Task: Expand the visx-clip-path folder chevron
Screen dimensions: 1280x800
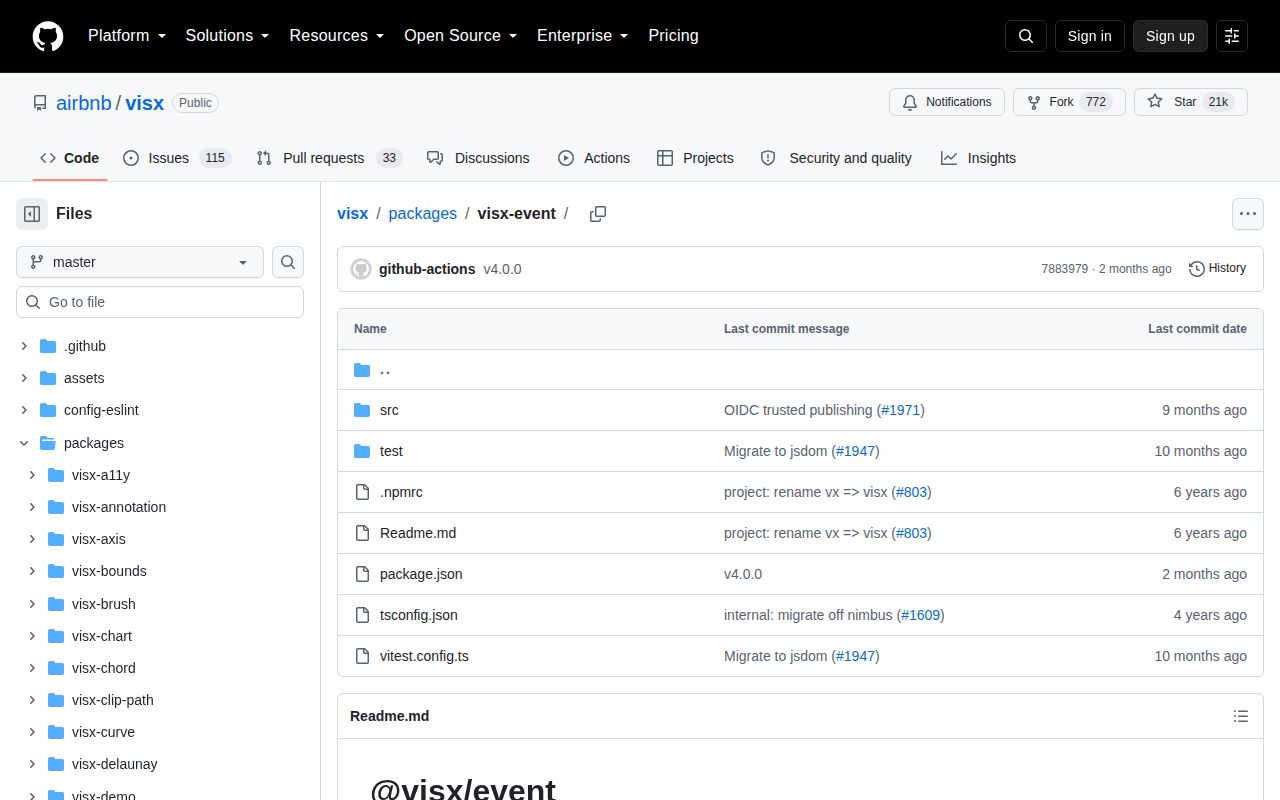Action: tap(32, 700)
